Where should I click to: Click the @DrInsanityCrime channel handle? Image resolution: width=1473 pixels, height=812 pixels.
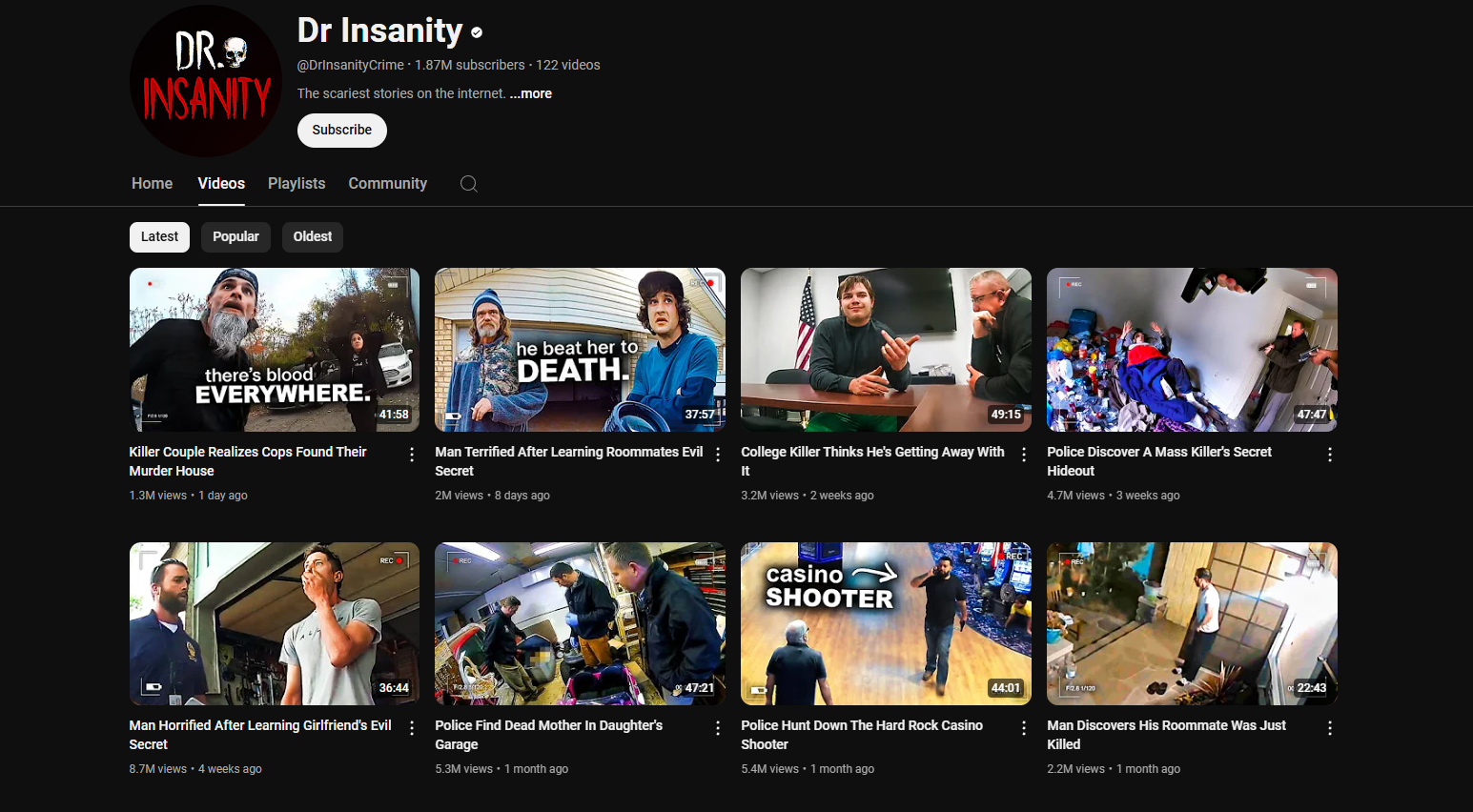click(351, 65)
